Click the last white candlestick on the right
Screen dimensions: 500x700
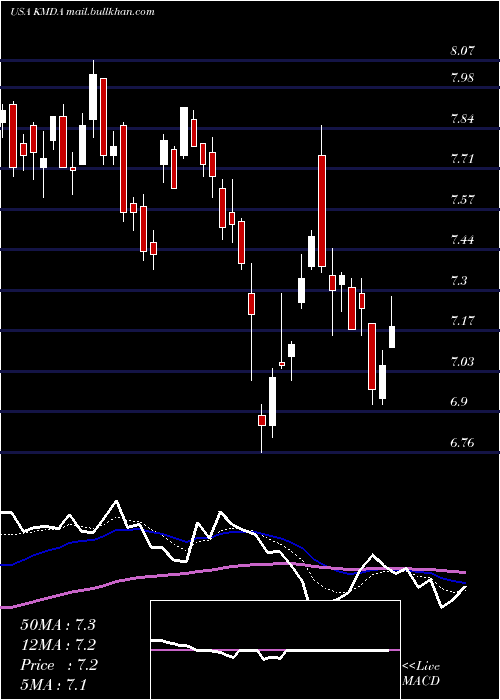coord(392,337)
